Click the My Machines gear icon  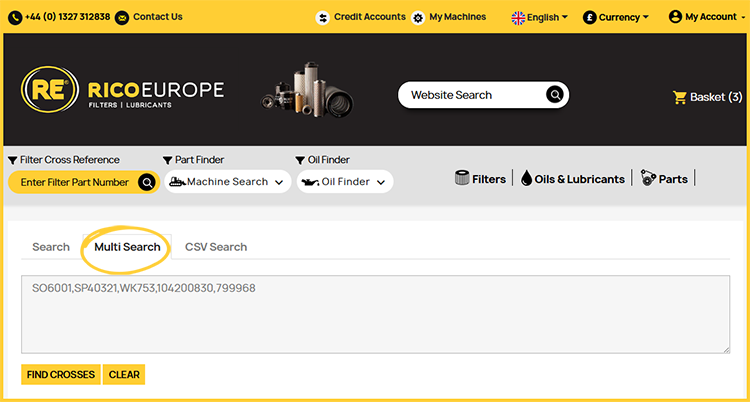[418, 18]
